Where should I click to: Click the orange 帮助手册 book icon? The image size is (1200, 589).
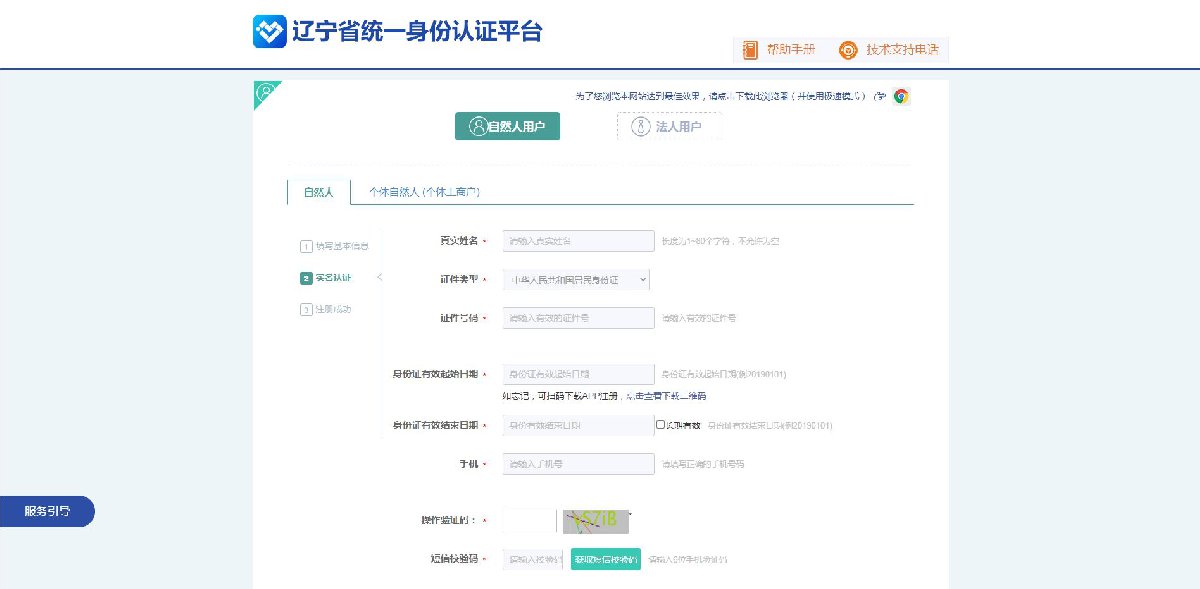tap(750, 49)
